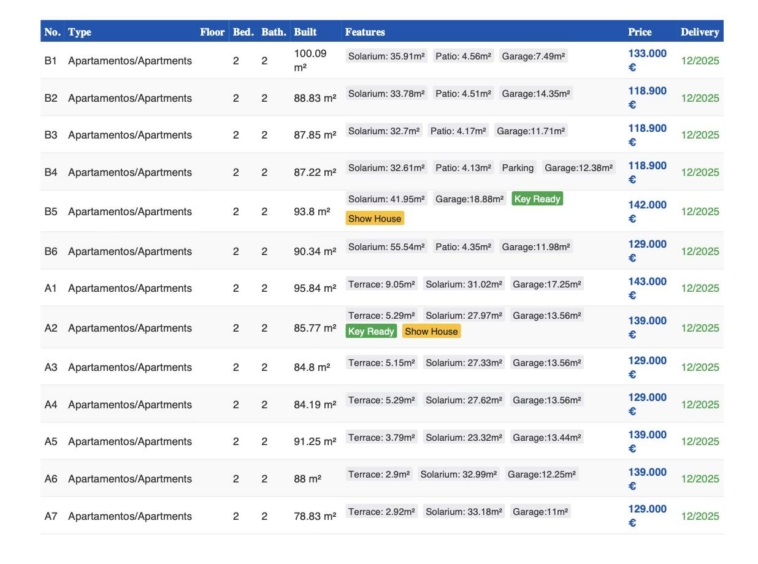Click the 12/2025 delivery date for A7
Image resolution: width=758 pixels, height=564 pixels.
coord(700,516)
